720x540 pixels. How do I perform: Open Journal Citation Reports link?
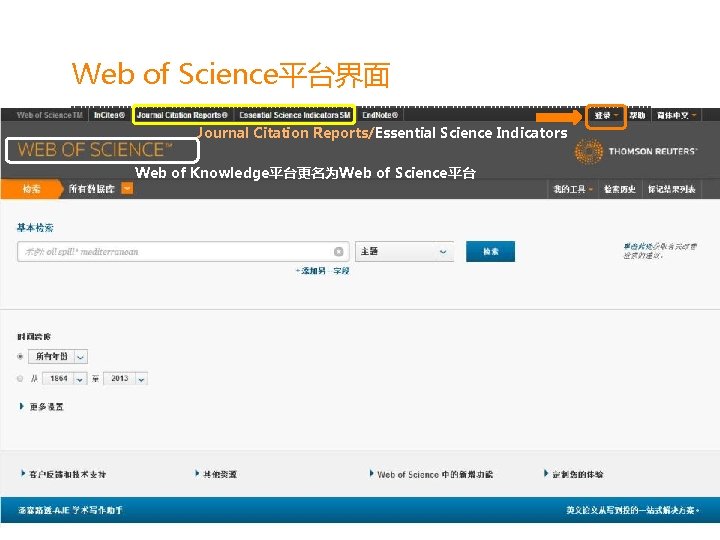[x=182, y=115]
